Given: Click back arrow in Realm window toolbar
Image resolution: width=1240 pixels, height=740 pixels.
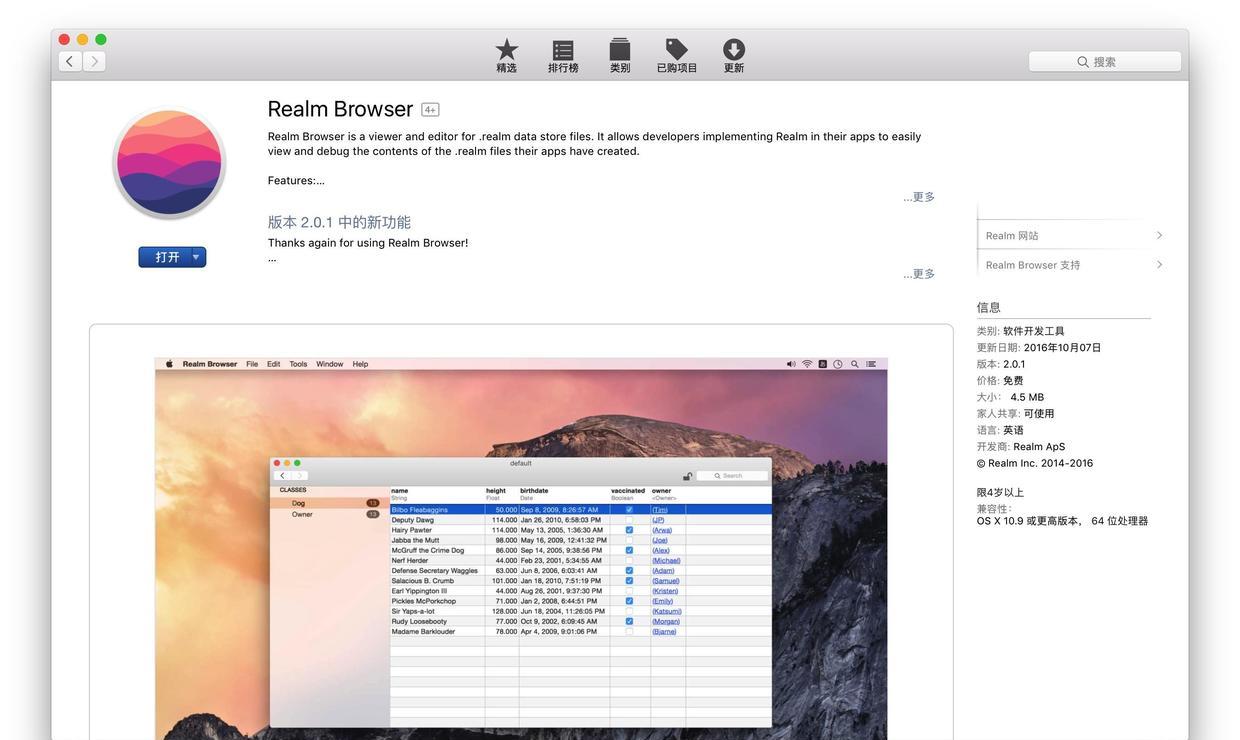Looking at the screenshot, I should (x=283, y=476).
